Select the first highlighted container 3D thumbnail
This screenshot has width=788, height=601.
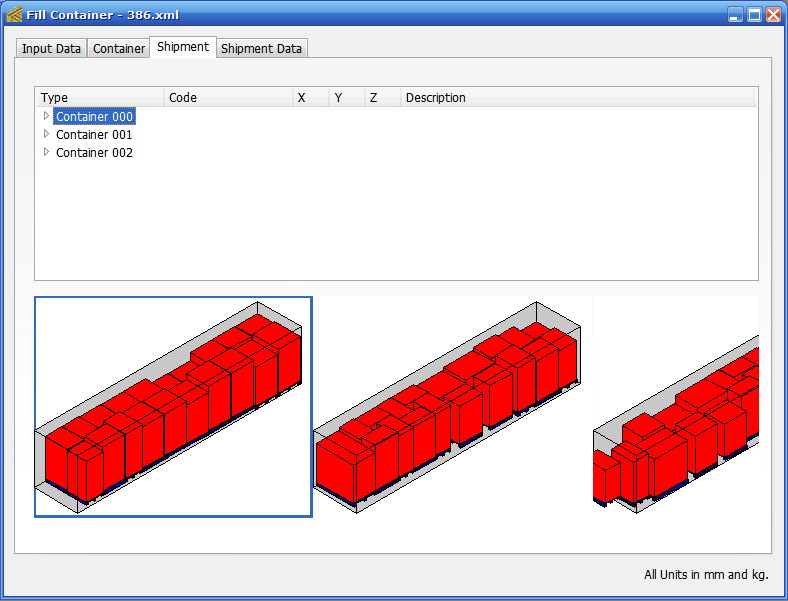click(x=173, y=407)
